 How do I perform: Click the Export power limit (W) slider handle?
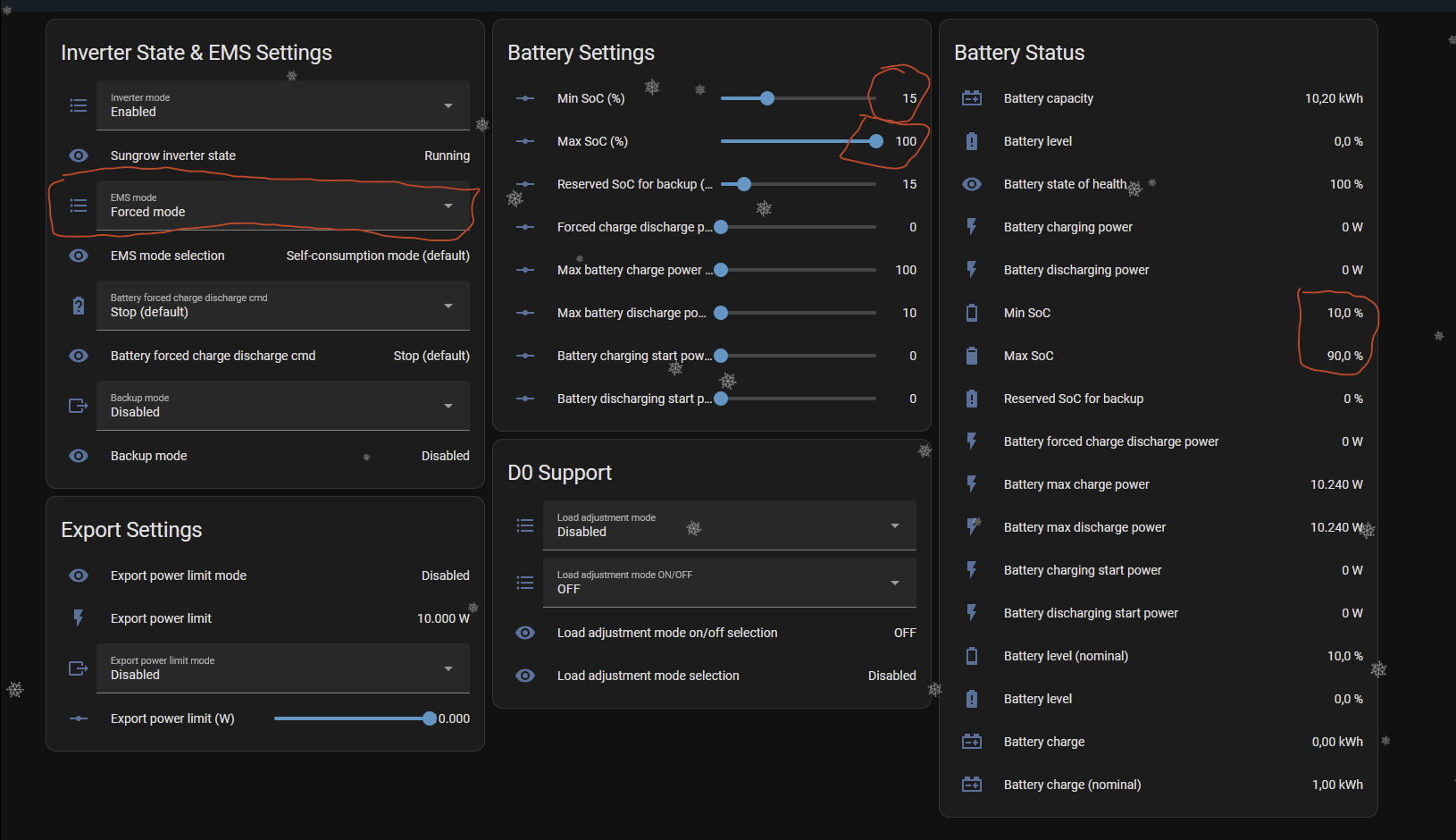tap(430, 718)
